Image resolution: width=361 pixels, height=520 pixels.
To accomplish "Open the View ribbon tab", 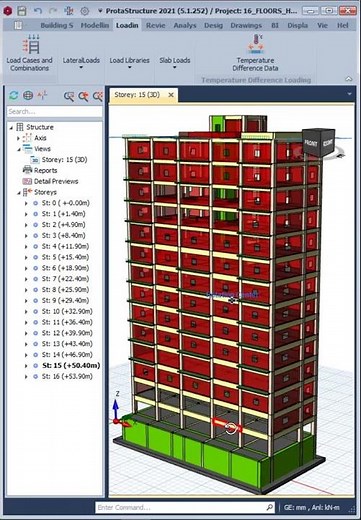I will point(322,25).
